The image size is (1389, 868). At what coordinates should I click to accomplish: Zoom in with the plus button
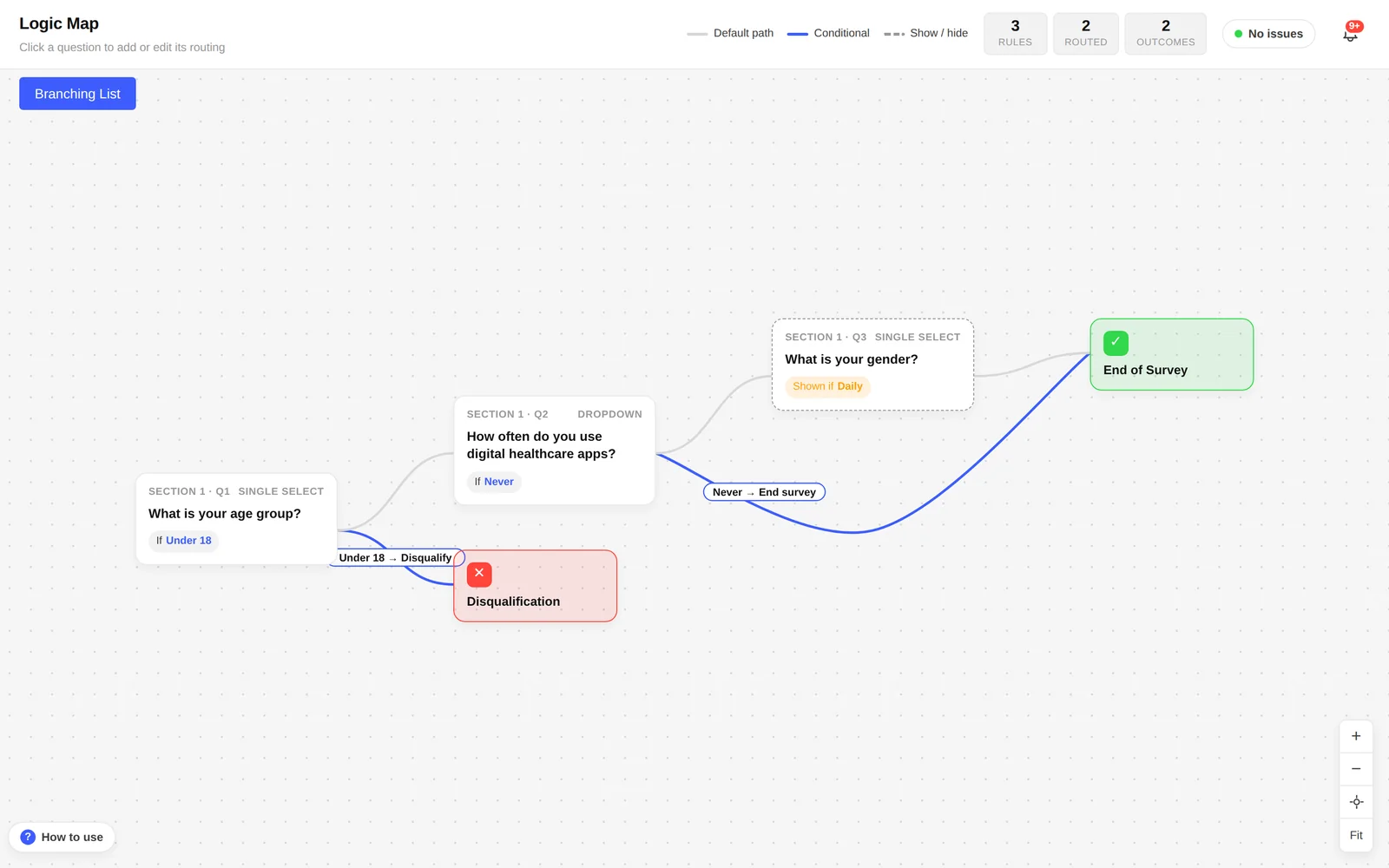[1356, 736]
